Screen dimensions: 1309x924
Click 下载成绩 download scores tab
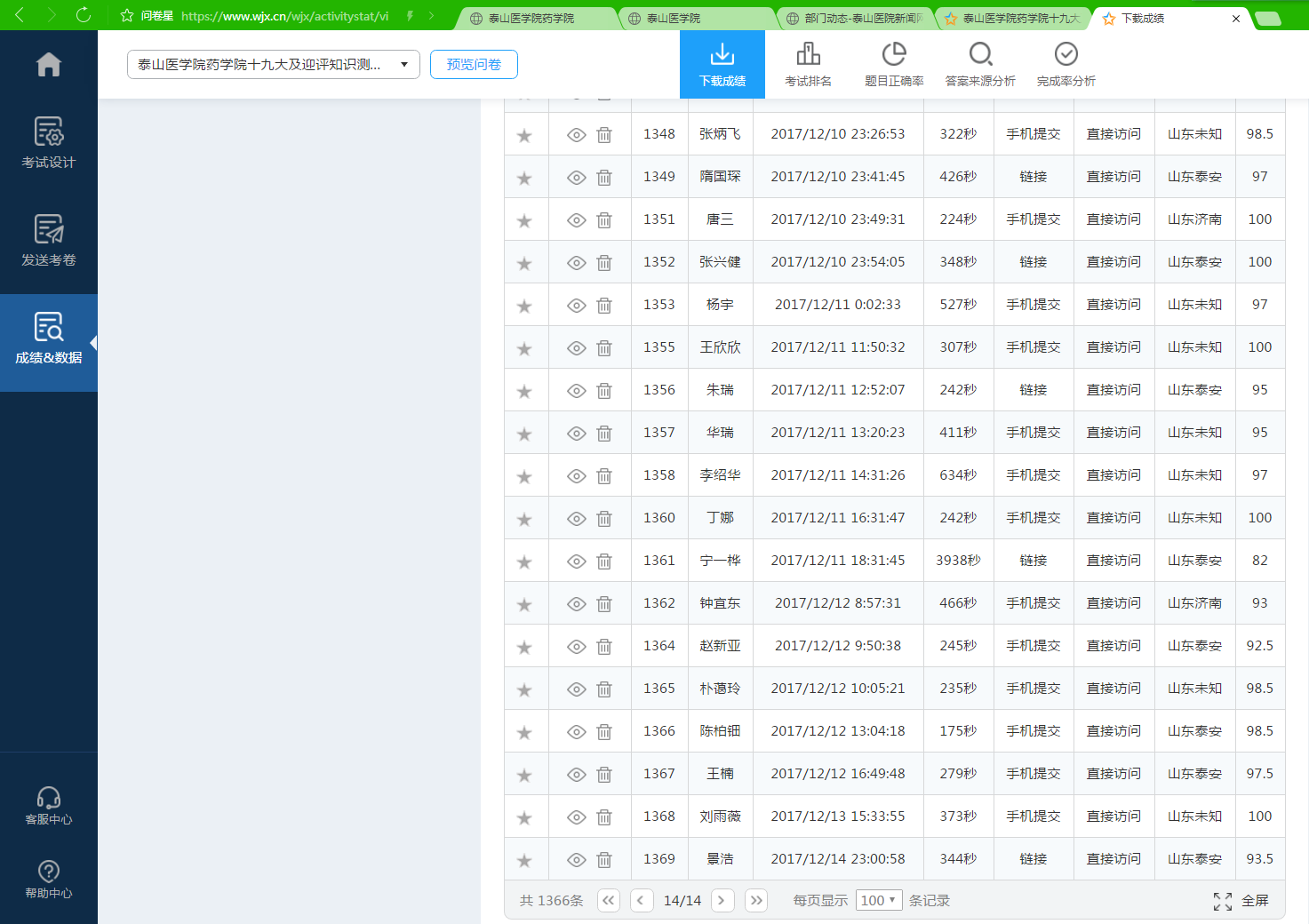click(x=722, y=64)
